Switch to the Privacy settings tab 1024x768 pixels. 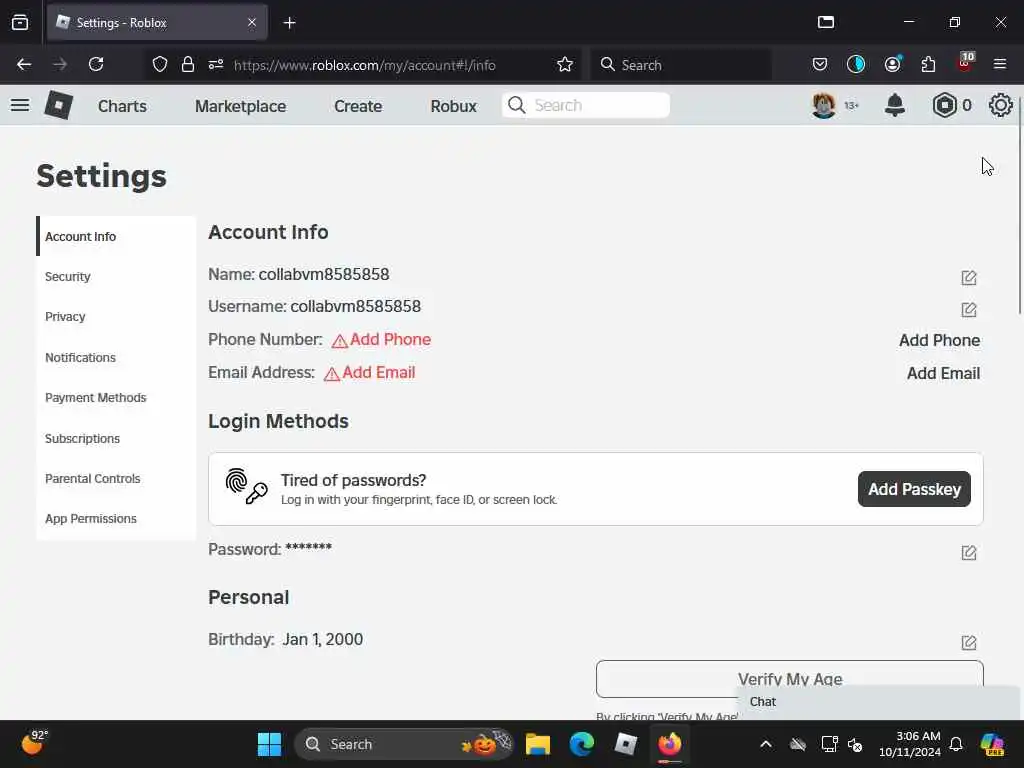(116, 317)
